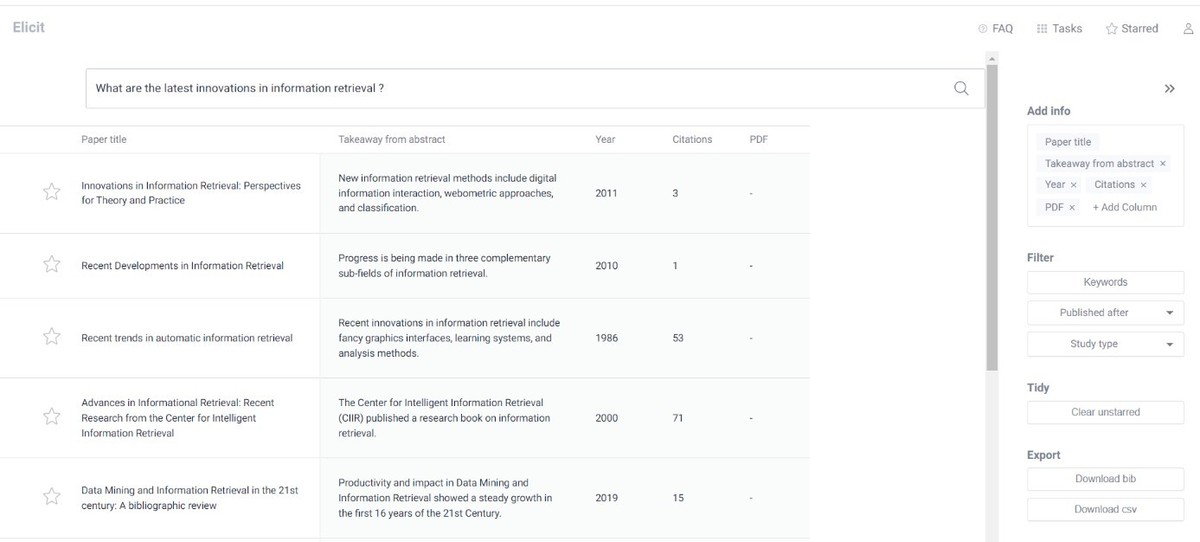Image resolution: width=1200 pixels, height=542 pixels.
Task: Click the Clear unstarred button
Action: [1105, 412]
